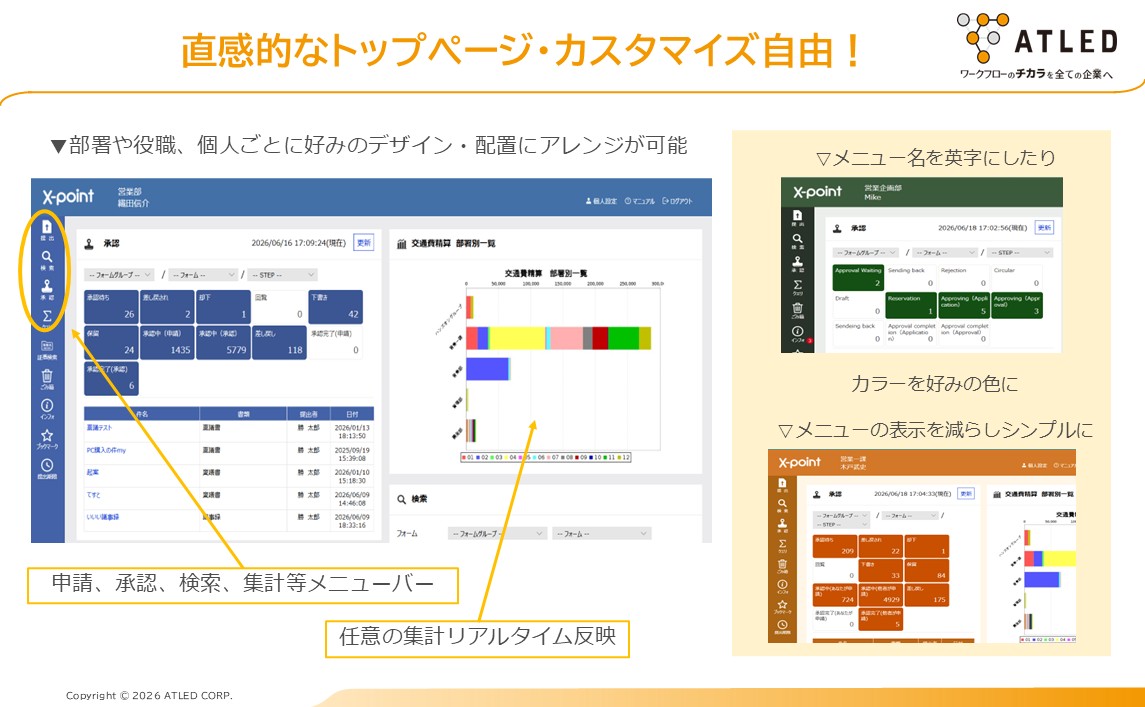Click the blue tile showing count 5779
The width and height of the screenshot is (1145, 707).
[x=223, y=343]
